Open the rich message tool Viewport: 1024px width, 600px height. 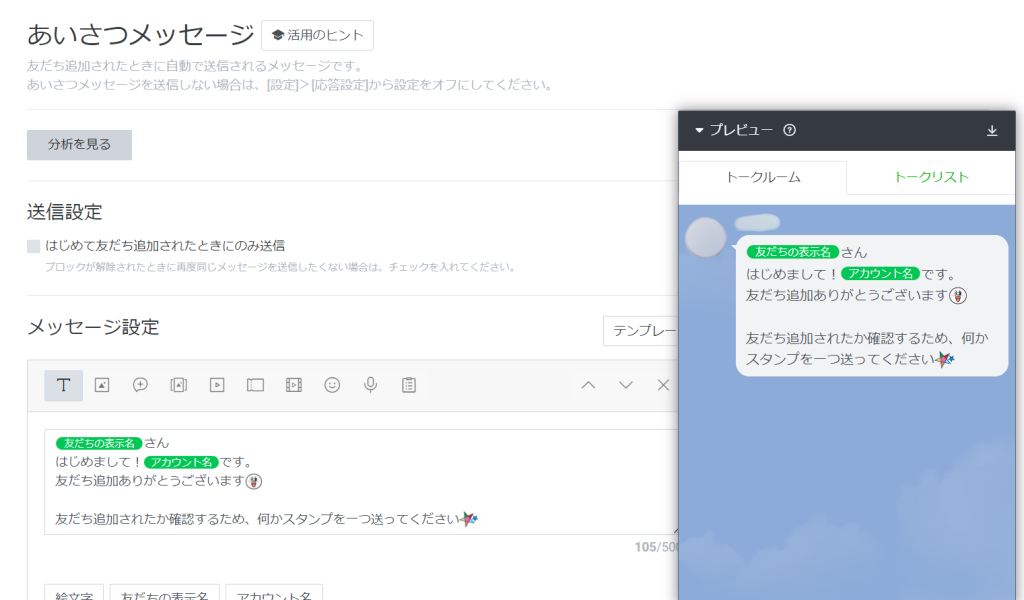coord(178,385)
